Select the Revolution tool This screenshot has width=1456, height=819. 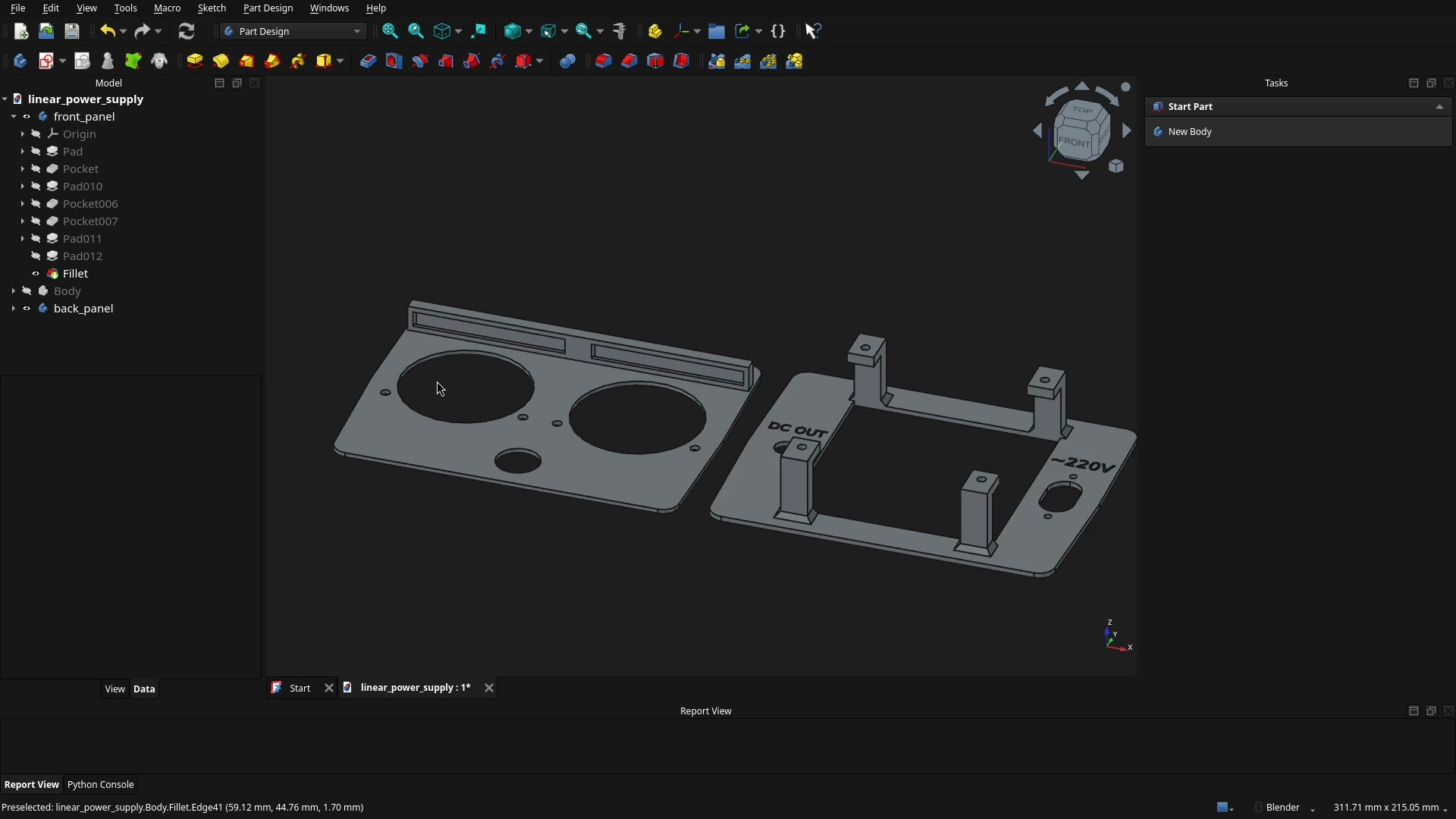(x=221, y=61)
